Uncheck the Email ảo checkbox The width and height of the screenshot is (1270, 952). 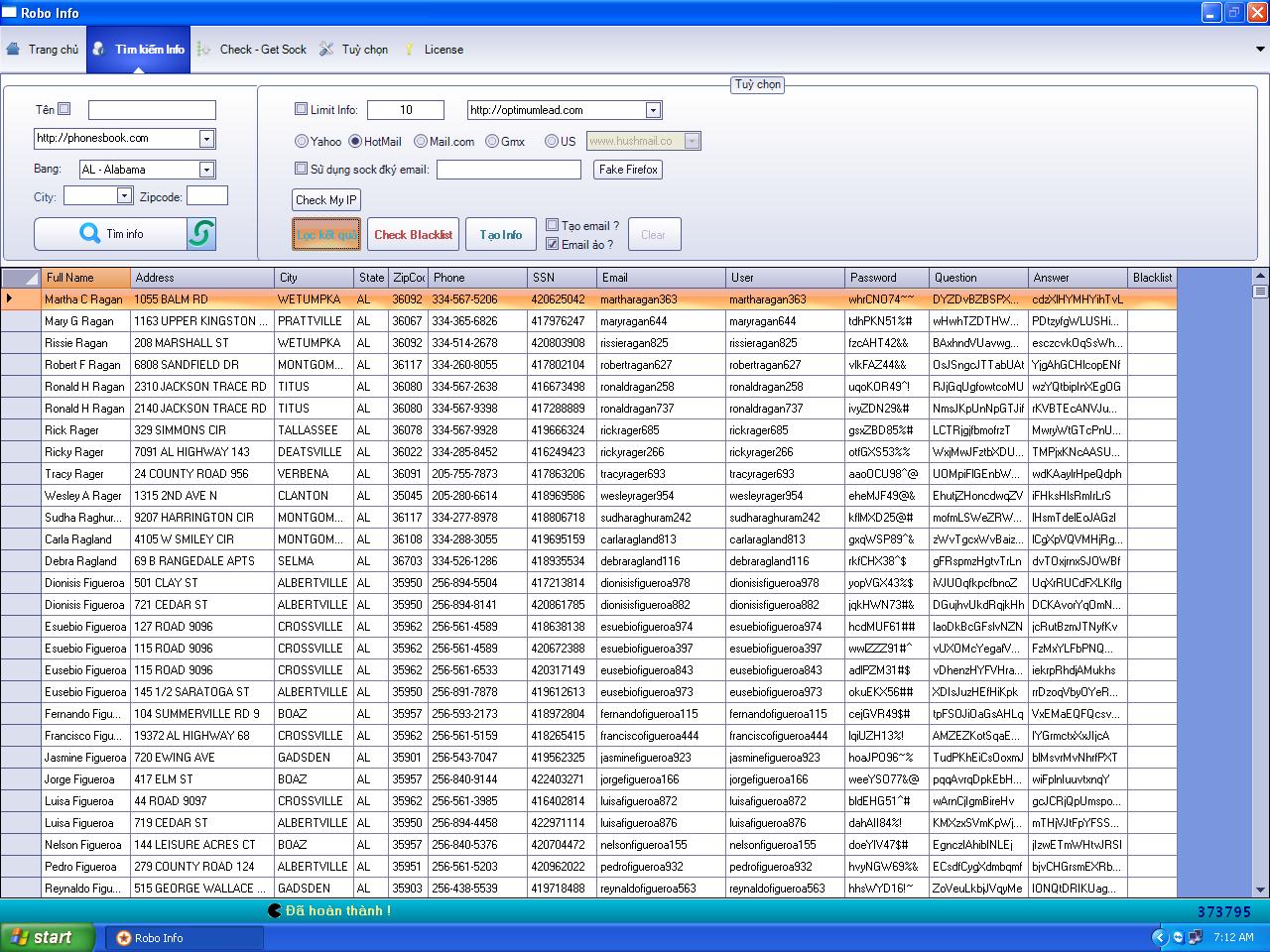553,244
